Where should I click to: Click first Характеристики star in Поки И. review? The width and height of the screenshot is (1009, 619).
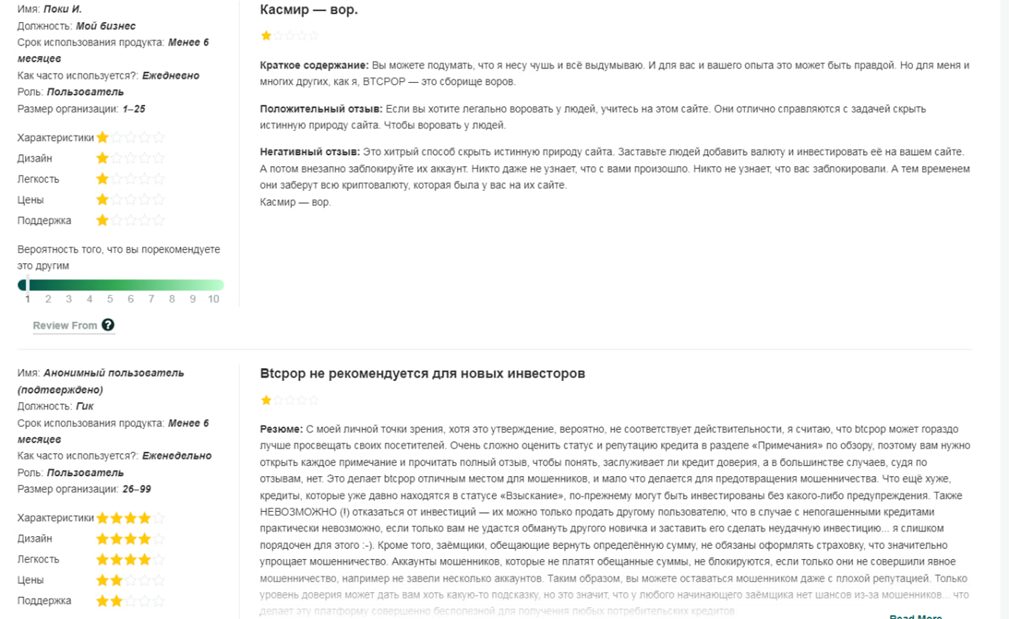[x=102, y=138]
